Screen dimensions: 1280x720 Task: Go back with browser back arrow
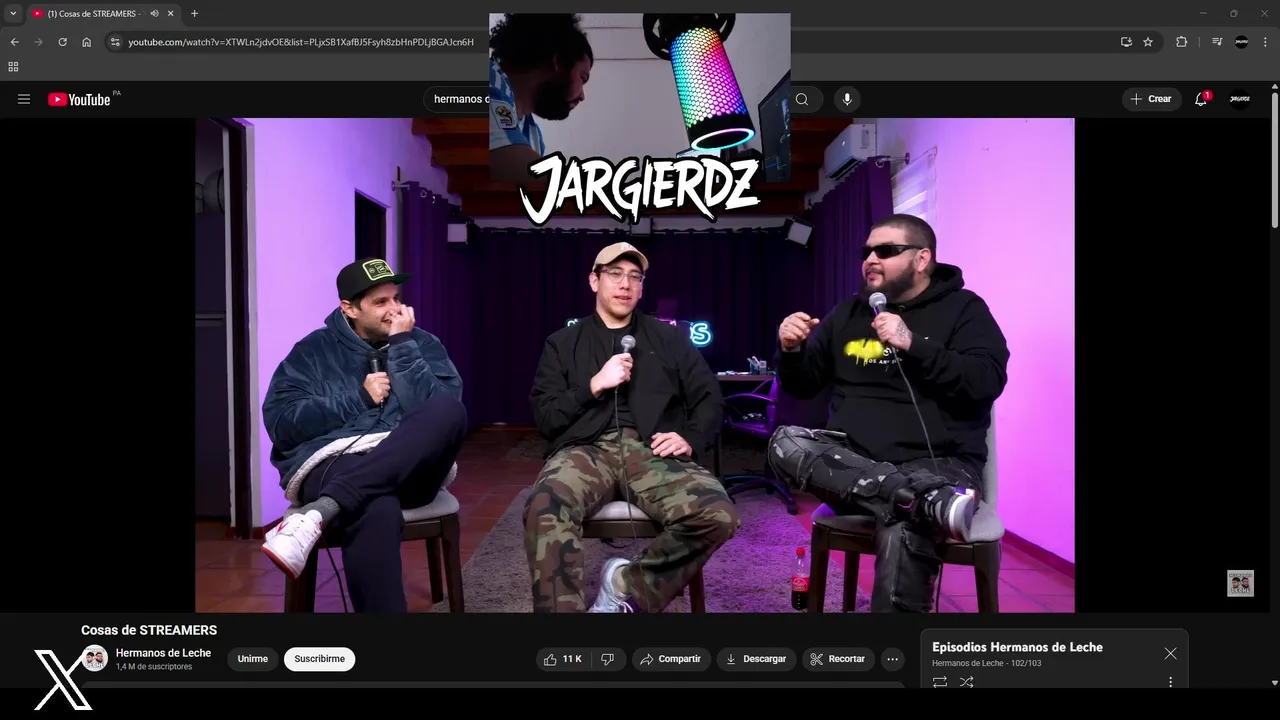pyautogui.click(x=14, y=42)
